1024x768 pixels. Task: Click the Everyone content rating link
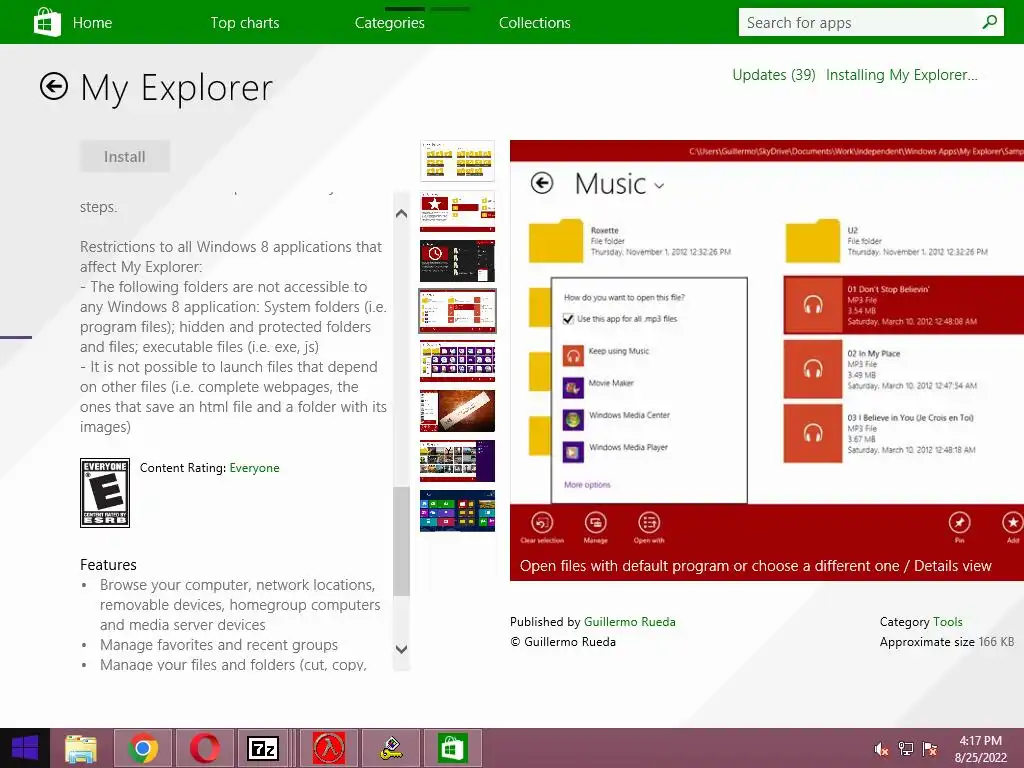[254, 468]
